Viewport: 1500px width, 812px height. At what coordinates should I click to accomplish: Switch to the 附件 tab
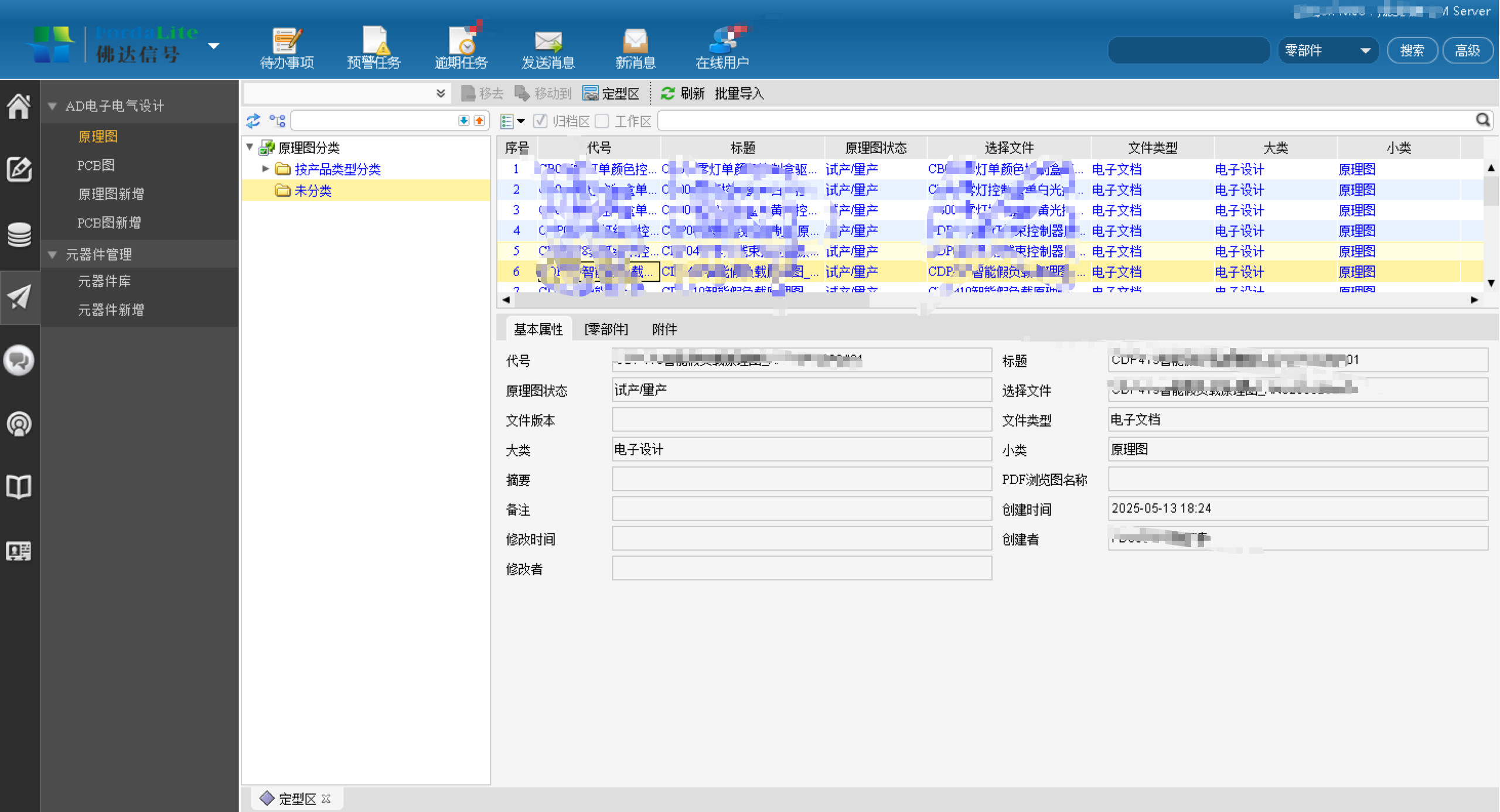point(664,329)
